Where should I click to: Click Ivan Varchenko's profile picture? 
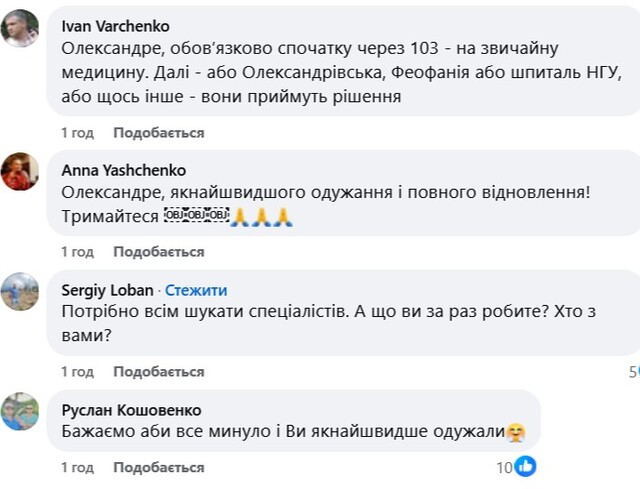[x=20, y=29]
